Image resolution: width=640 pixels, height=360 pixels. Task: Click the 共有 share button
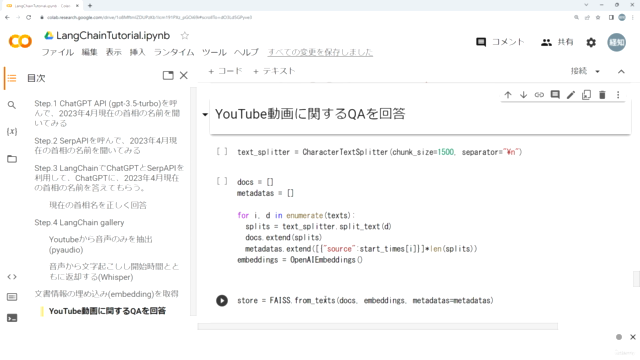(557, 42)
